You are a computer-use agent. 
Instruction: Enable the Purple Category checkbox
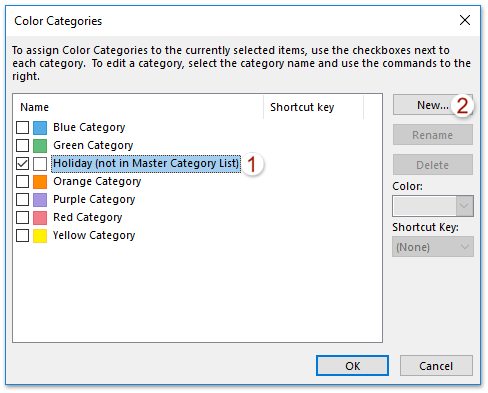(22, 199)
